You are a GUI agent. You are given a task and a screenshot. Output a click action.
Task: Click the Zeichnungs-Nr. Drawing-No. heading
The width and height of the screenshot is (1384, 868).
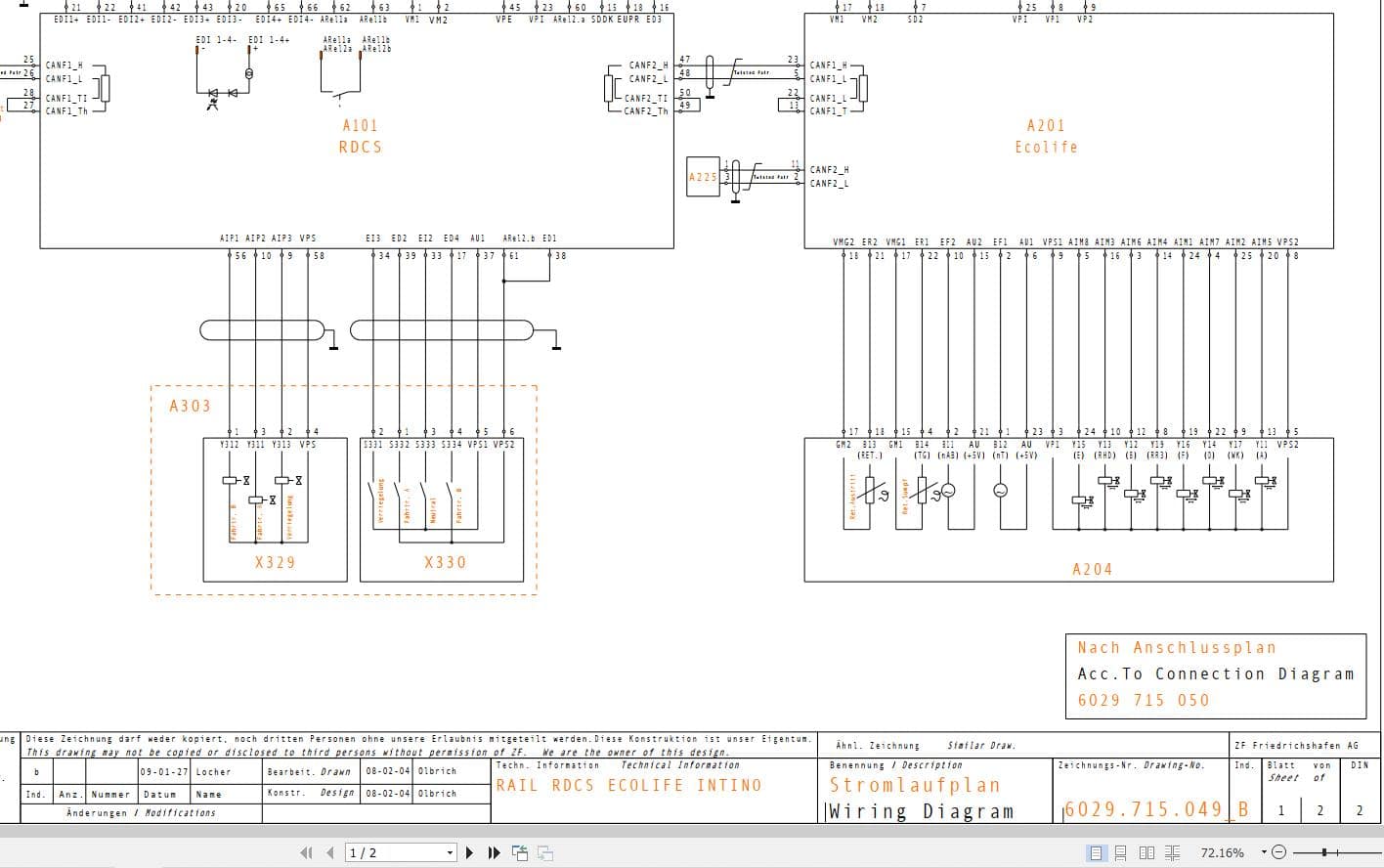point(1131,765)
